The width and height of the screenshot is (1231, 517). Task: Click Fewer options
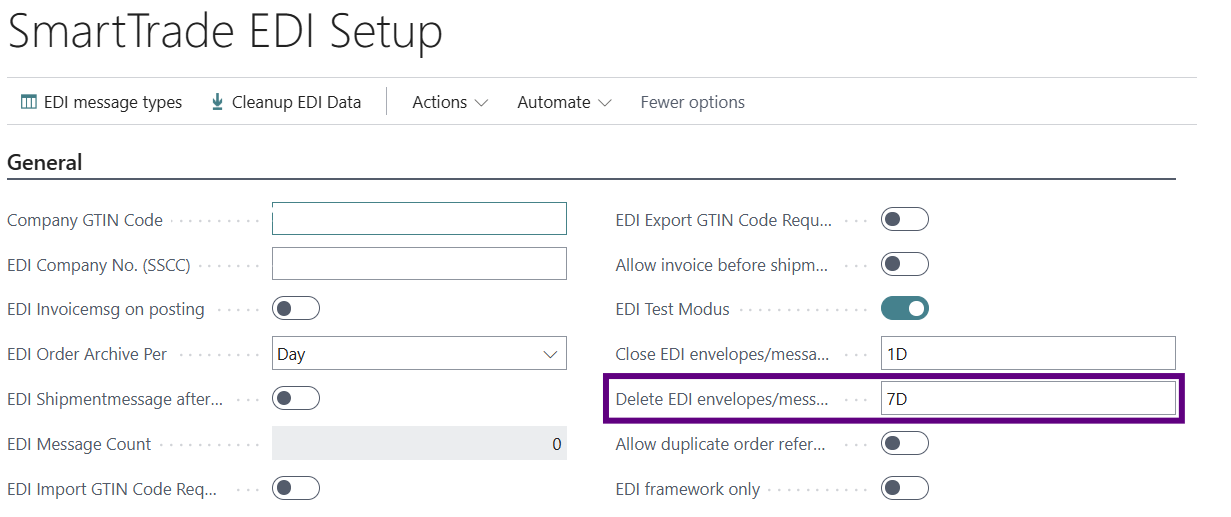[692, 102]
